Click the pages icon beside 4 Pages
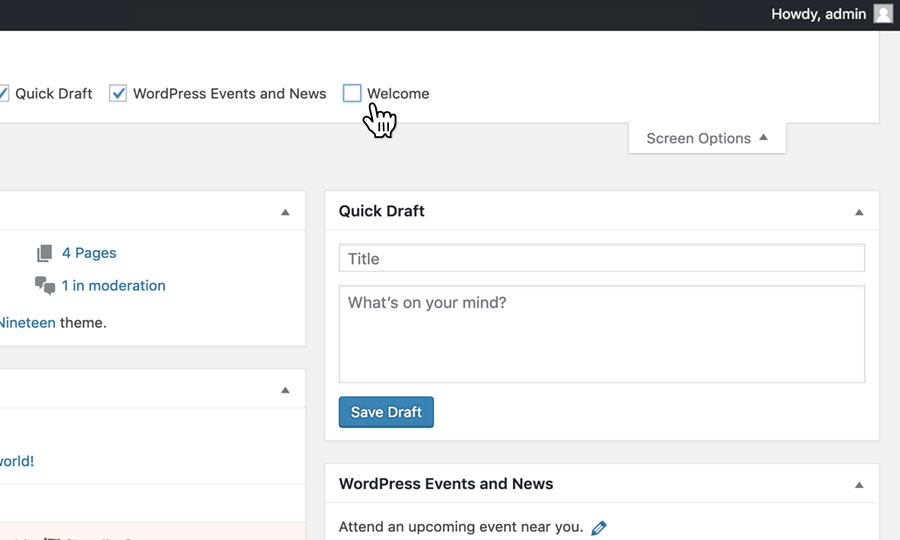 [x=45, y=253]
